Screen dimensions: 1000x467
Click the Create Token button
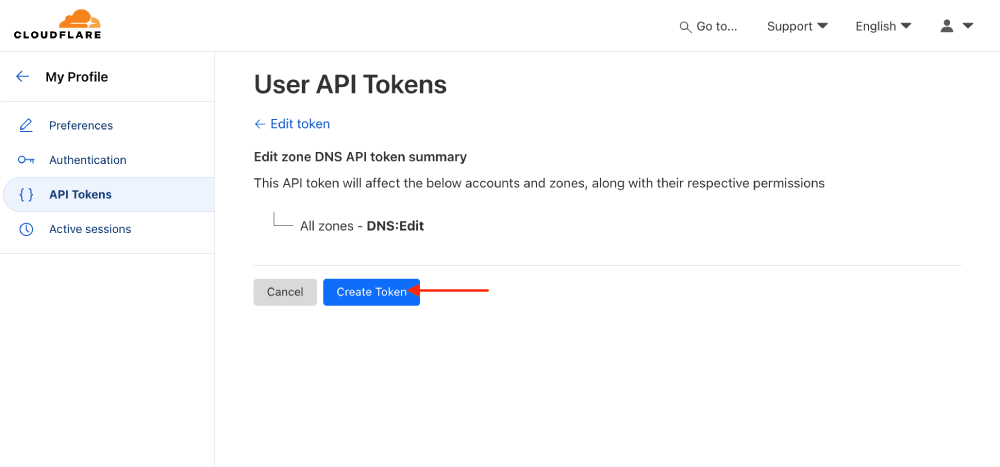pos(371,292)
